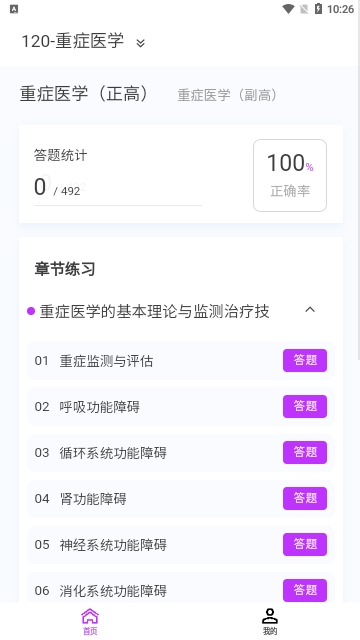Tap the battery status icon
This screenshot has width=360, height=640.
click(318, 9)
